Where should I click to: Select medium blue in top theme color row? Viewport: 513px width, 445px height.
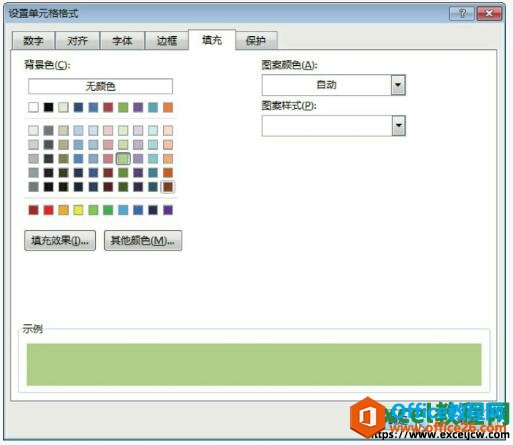(93, 107)
